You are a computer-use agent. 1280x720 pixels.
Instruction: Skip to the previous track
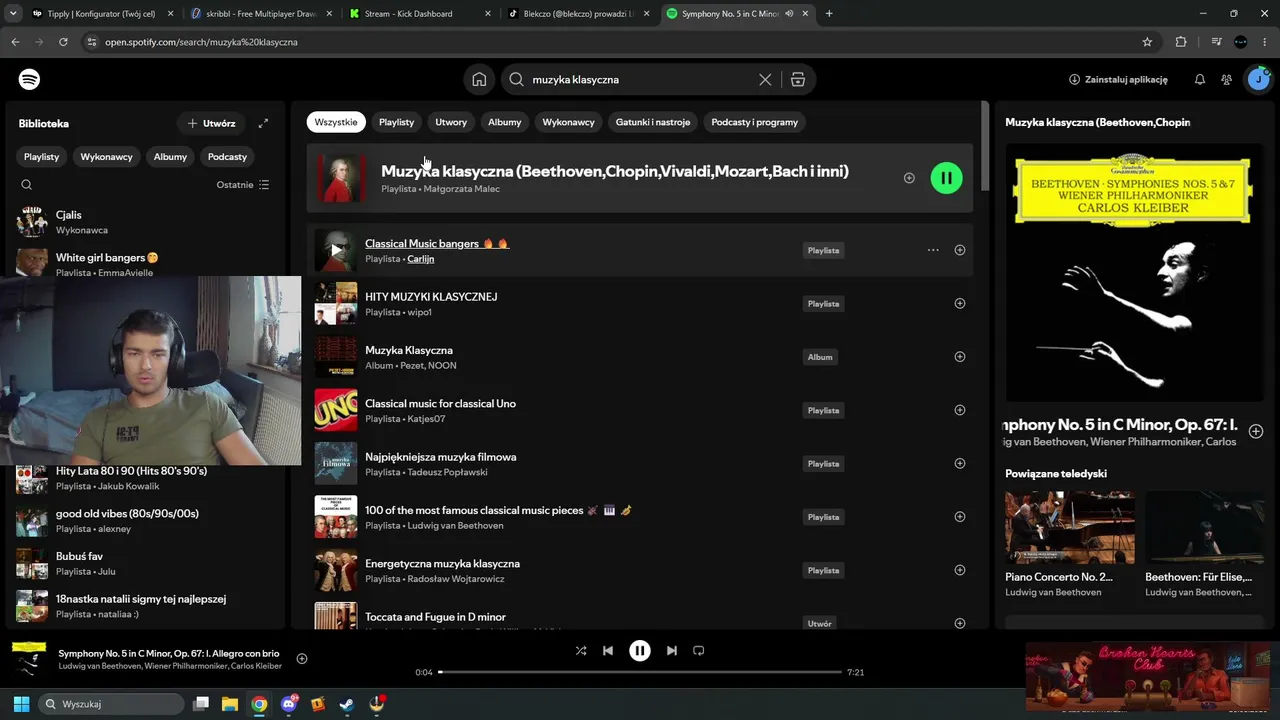pyautogui.click(x=608, y=650)
